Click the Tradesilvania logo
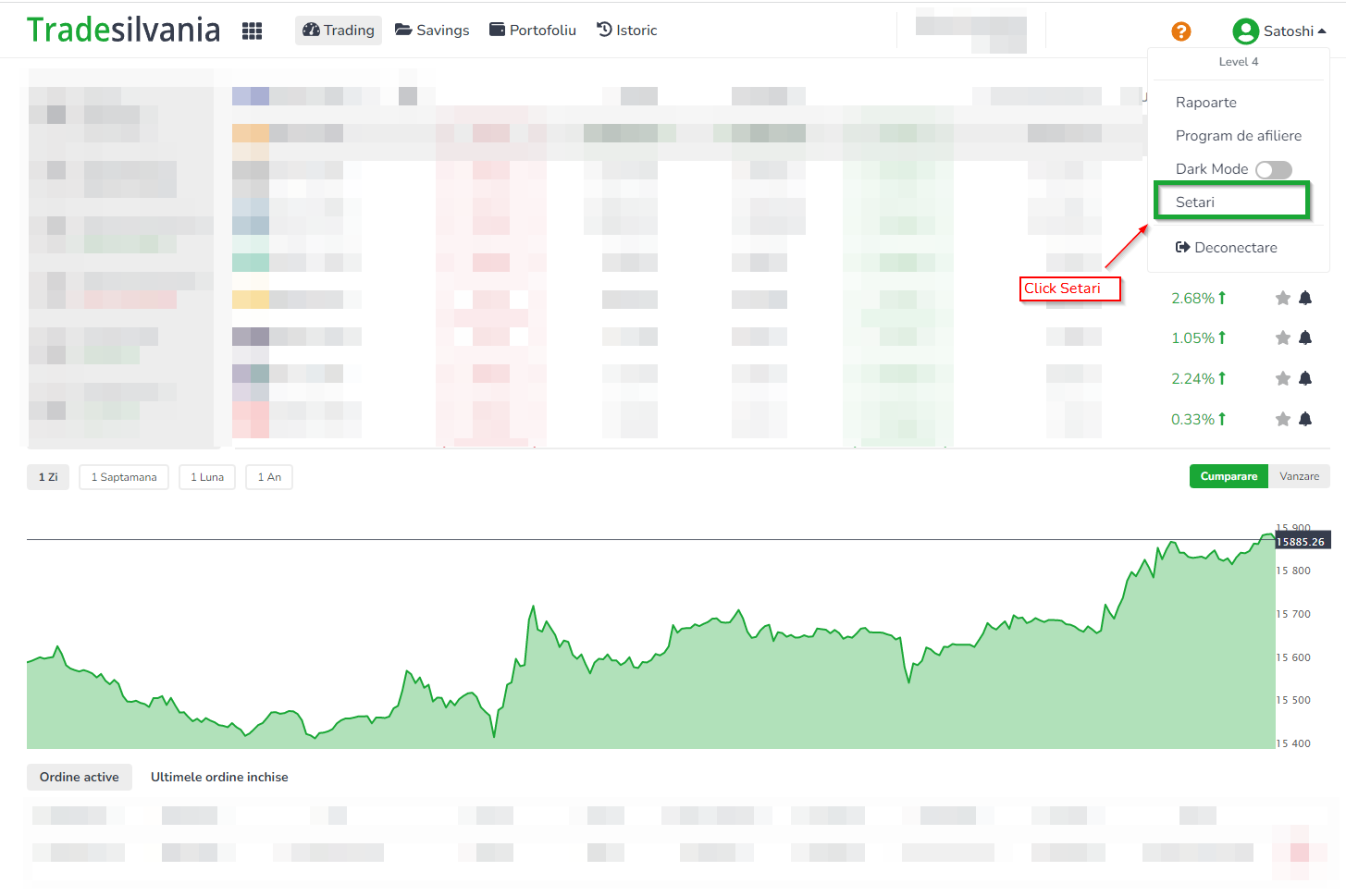Viewport: 1346px width, 896px height. tap(123, 31)
